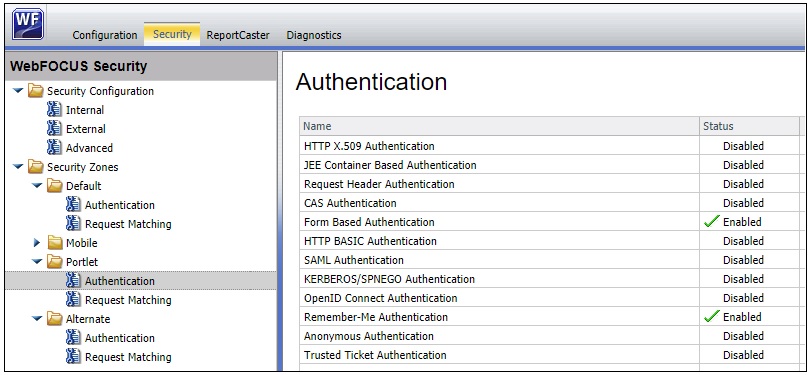Click the WF application logo icon
This screenshot has height=375, width=810.
pos(28,24)
